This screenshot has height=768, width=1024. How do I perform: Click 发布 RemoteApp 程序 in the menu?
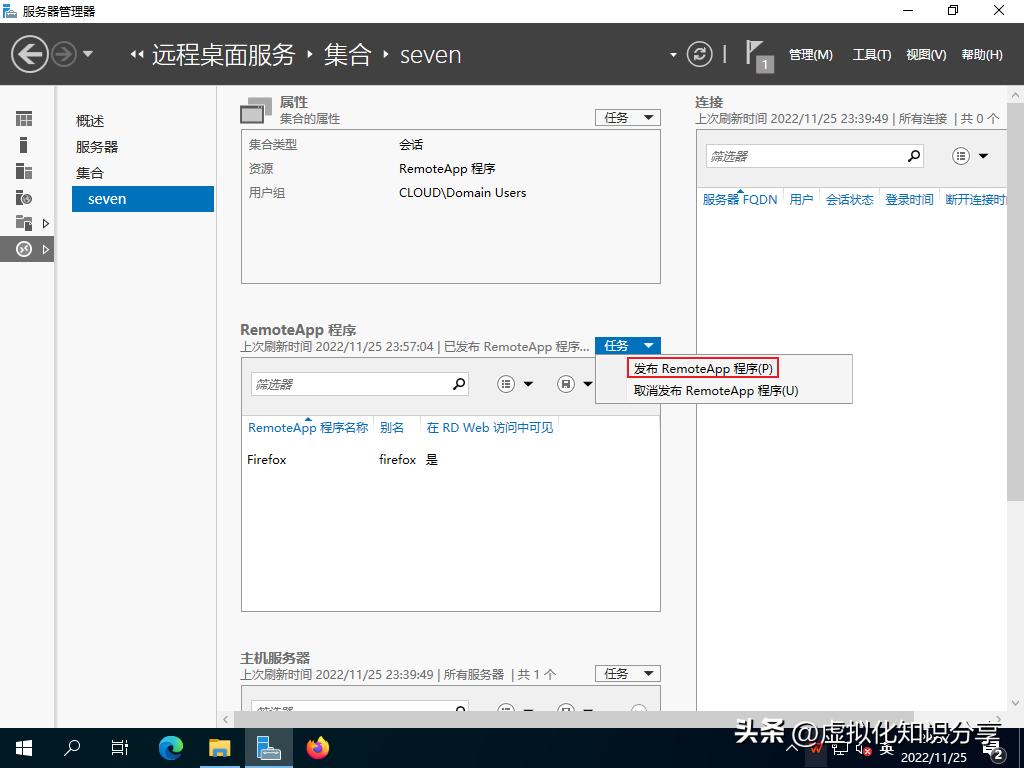[701, 367]
